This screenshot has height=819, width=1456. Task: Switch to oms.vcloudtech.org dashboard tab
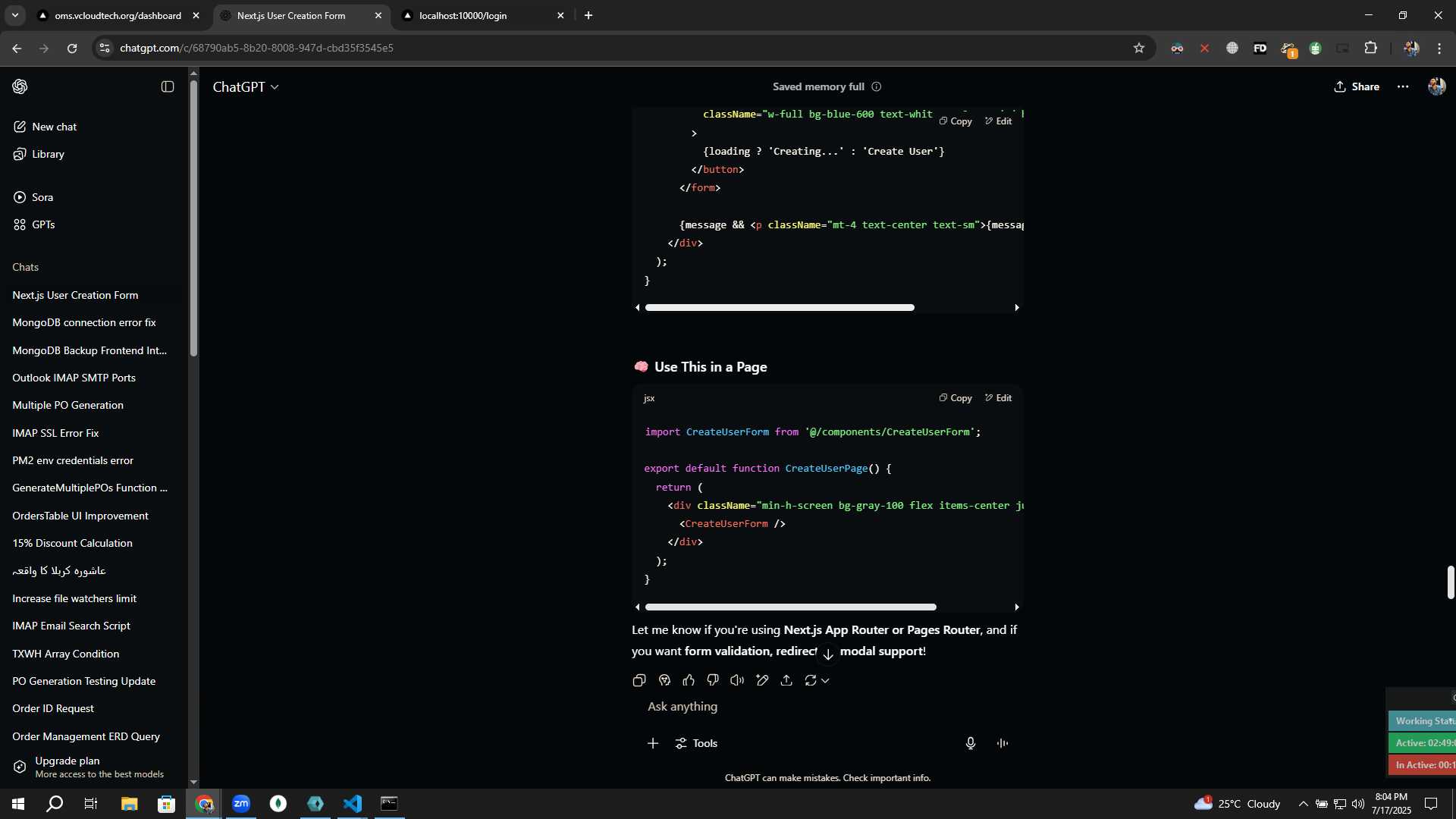[x=118, y=15]
